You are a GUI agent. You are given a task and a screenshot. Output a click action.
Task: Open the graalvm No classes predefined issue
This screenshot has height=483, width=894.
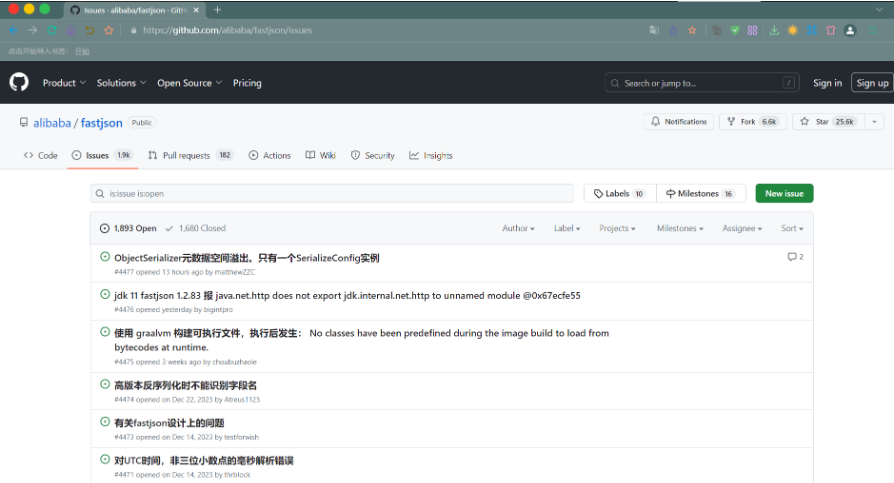361,340
